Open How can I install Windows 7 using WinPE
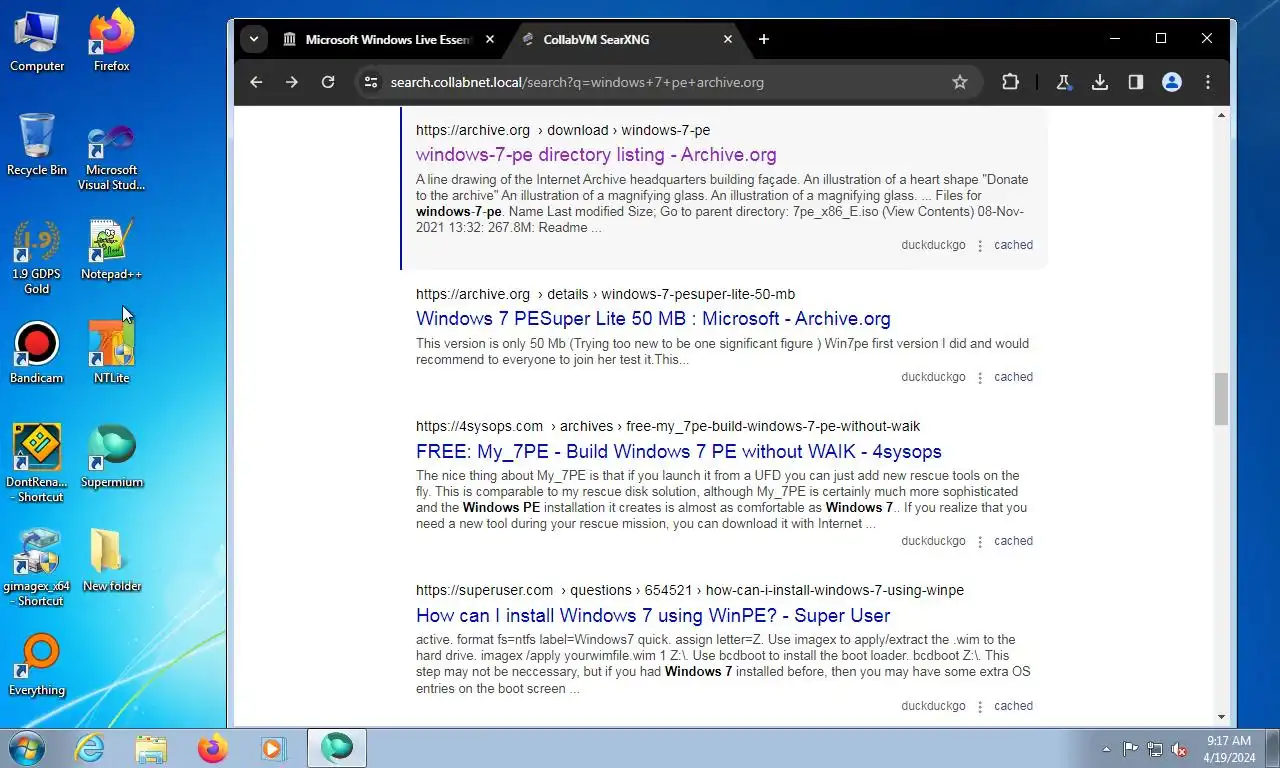 (653, 616)
